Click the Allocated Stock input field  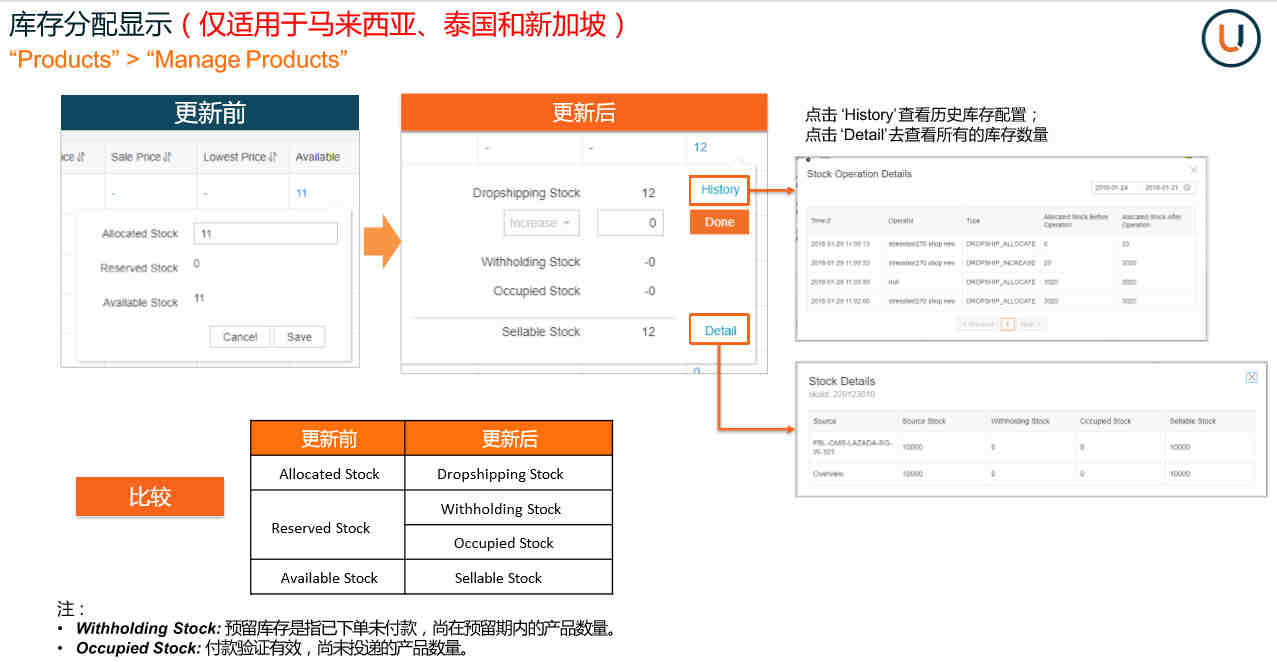(x=265, y=233)
